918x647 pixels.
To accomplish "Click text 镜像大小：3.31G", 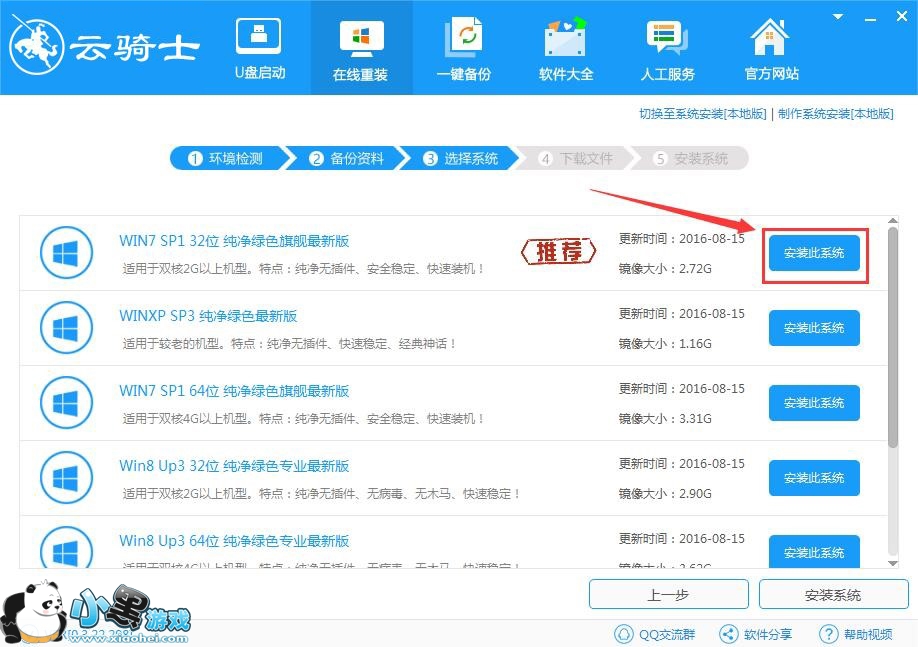I will click(x=665, y=419).
